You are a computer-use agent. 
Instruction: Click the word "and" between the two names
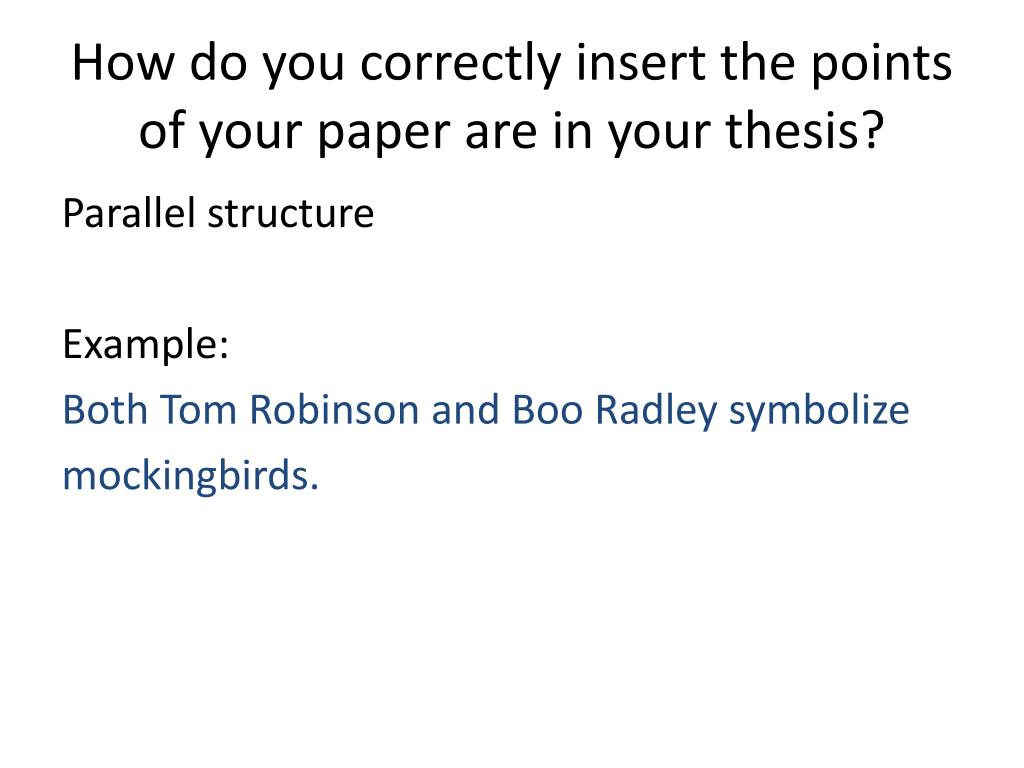coord(466,410)
